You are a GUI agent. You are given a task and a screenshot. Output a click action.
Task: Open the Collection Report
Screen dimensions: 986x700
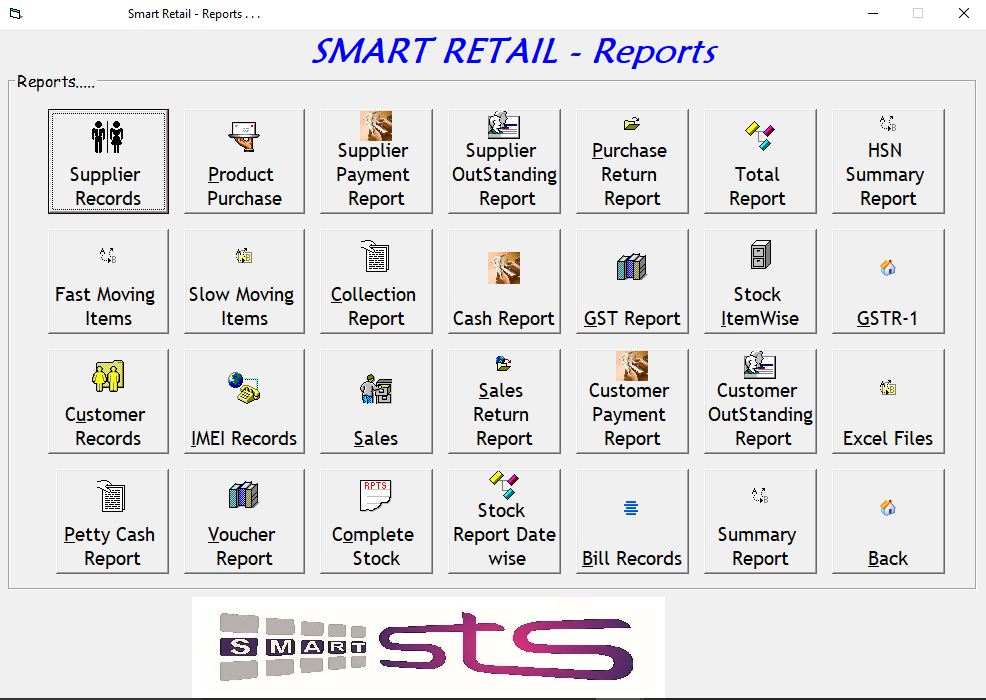click(x=376, y=281)
